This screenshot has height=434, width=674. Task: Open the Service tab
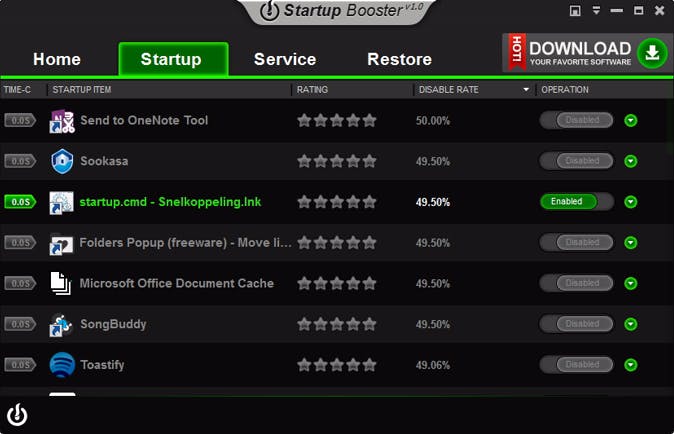(285, 59)
